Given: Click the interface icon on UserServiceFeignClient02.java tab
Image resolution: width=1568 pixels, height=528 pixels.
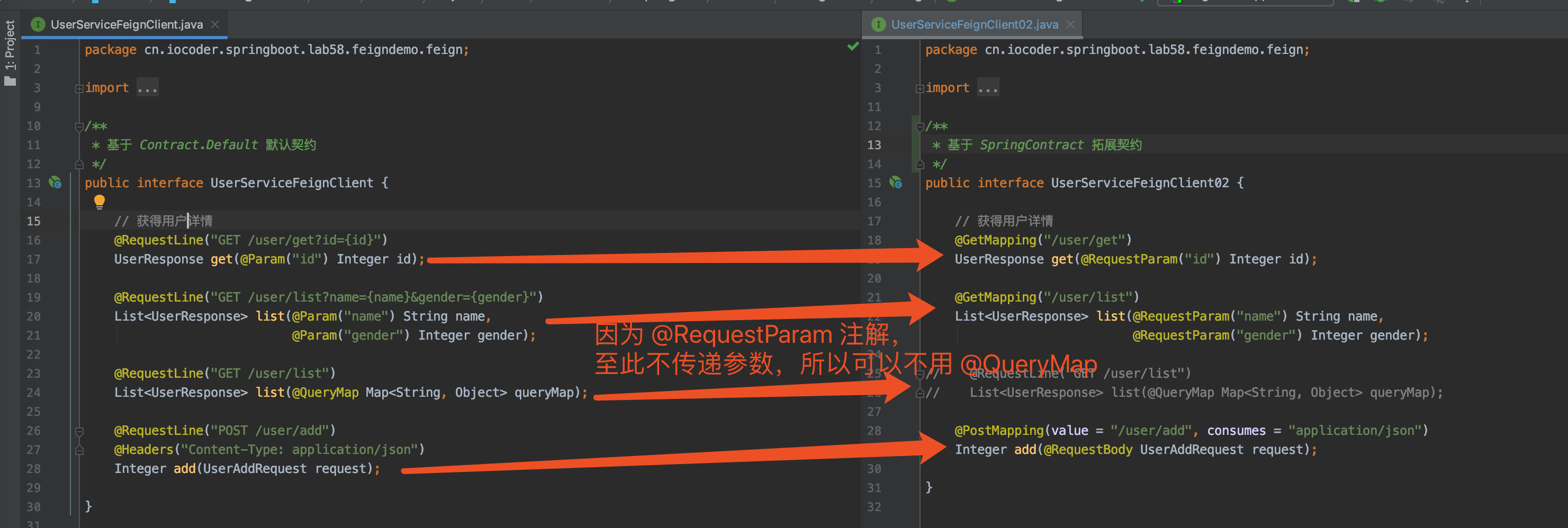Looking at the screenshot, I should [878, 24].
